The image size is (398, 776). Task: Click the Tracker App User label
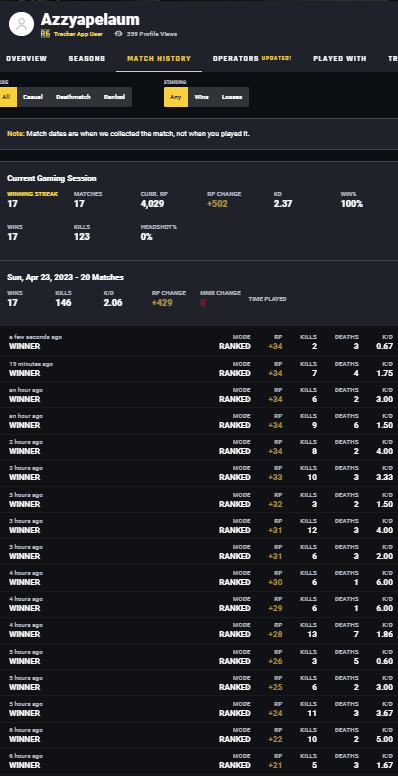coord(78,34)
